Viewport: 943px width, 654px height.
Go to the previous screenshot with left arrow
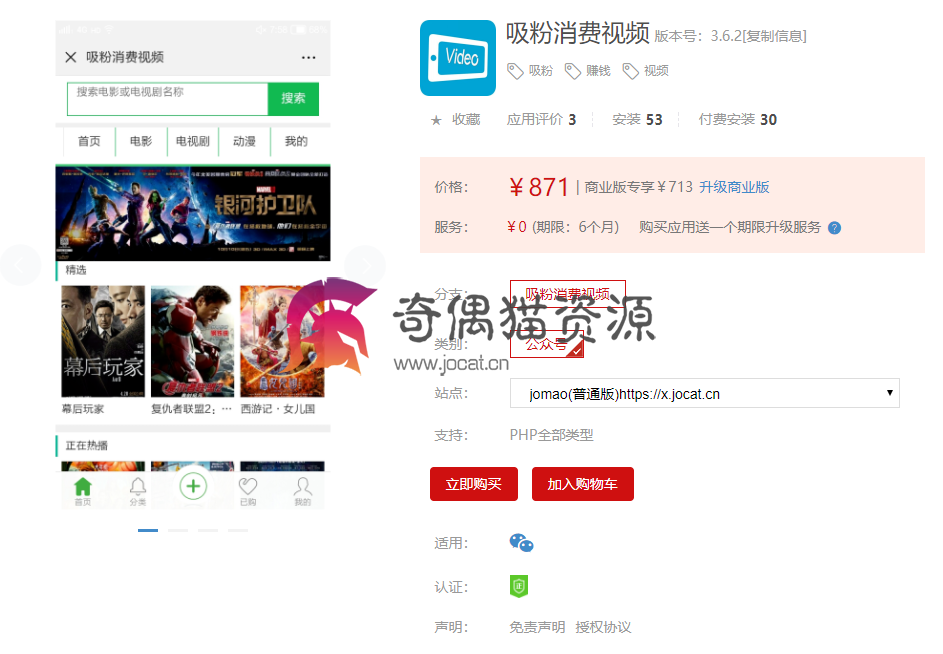(x=20, y=265)
